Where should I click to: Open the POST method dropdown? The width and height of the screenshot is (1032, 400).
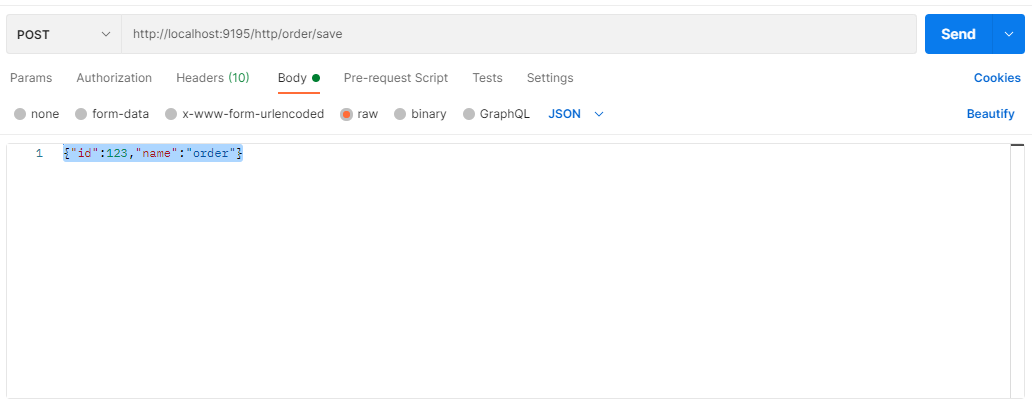[x=63, y=34]
